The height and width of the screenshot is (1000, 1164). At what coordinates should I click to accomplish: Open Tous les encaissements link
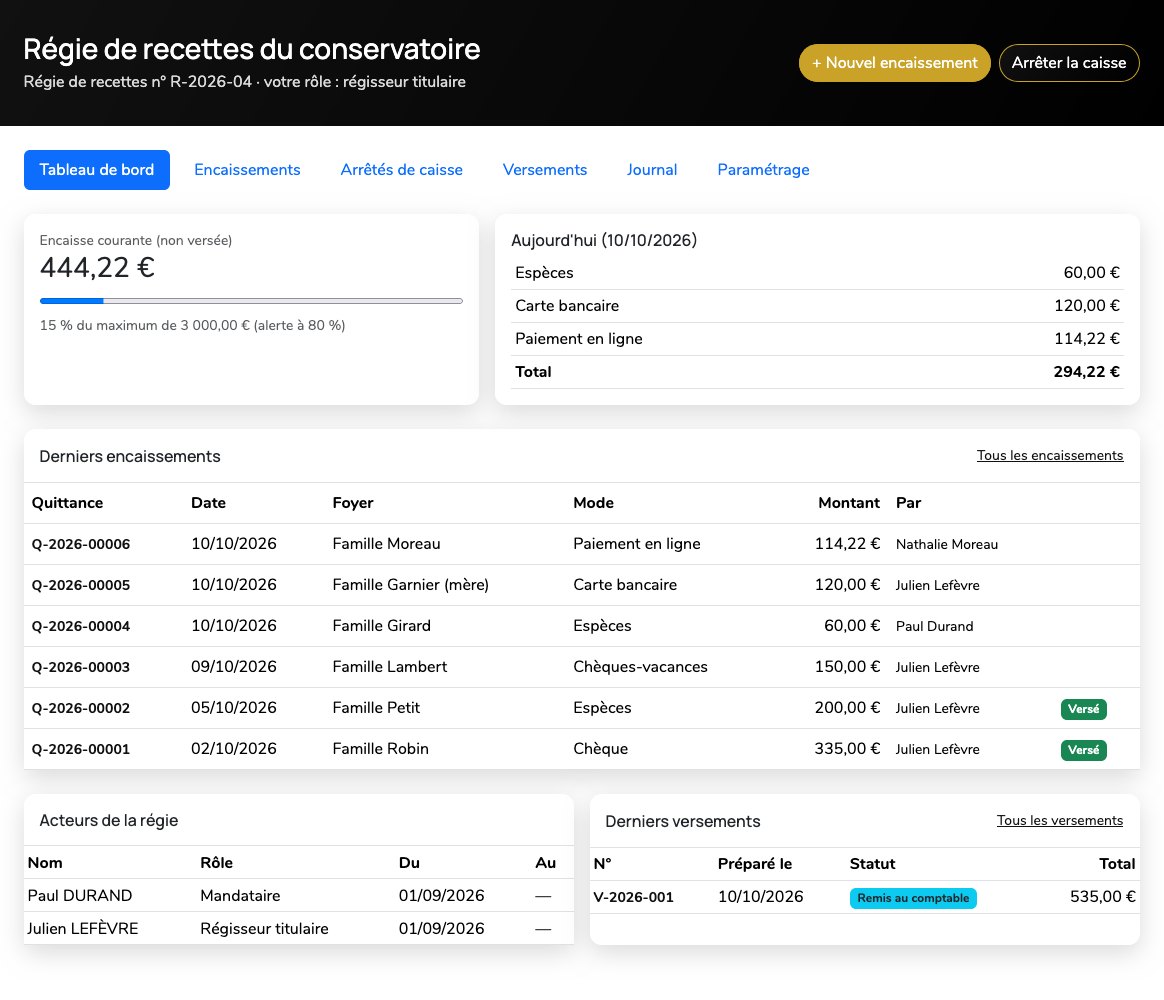tap(1050, 455)
